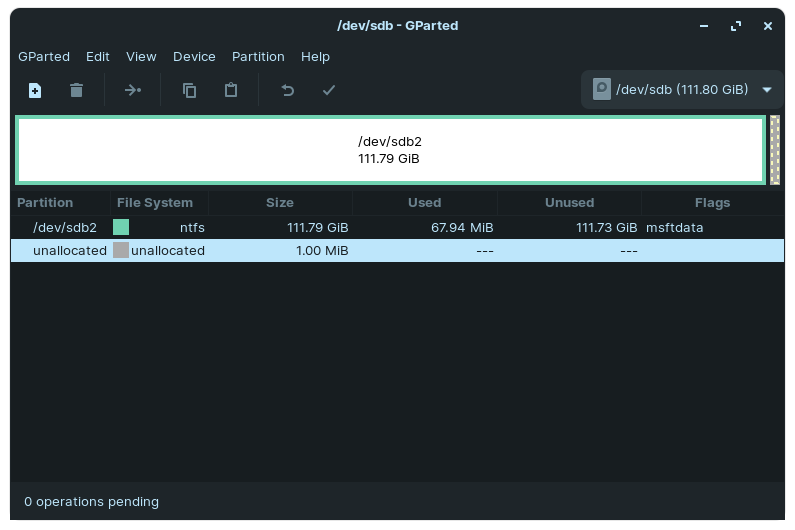Select the /dev/sdb2 row name
795x530 pixels.
point(65,228)
